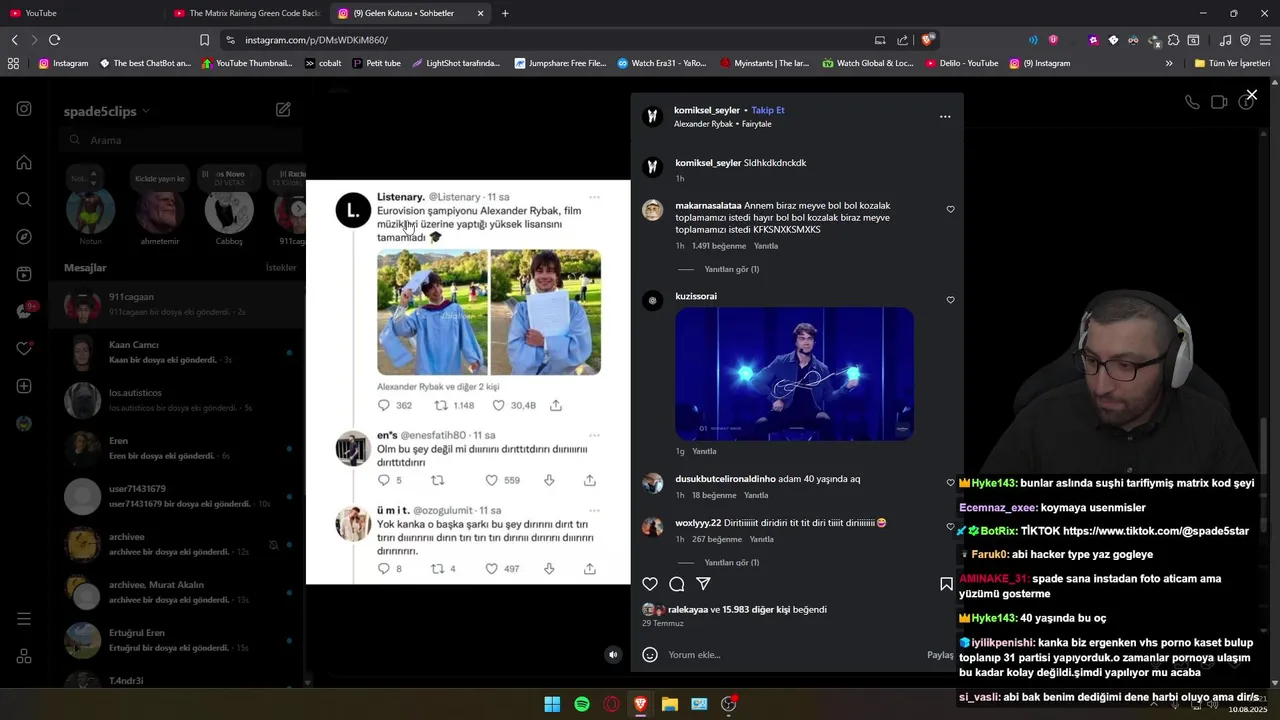
Task: Open a new browser tab
Action: [x=505, y=13]
